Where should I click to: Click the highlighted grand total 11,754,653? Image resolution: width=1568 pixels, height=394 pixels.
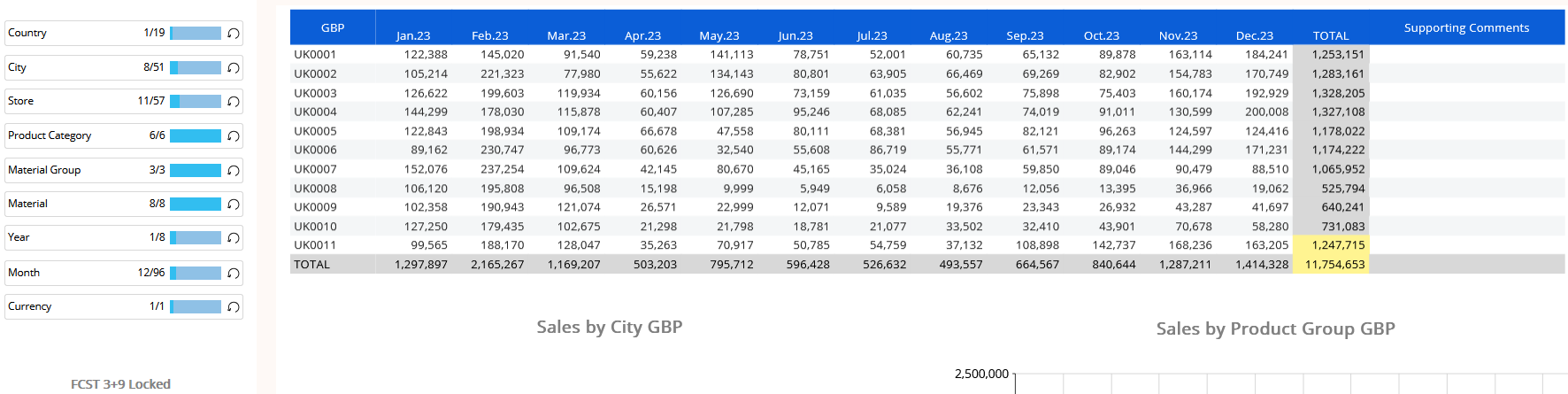click(1334, 264)
